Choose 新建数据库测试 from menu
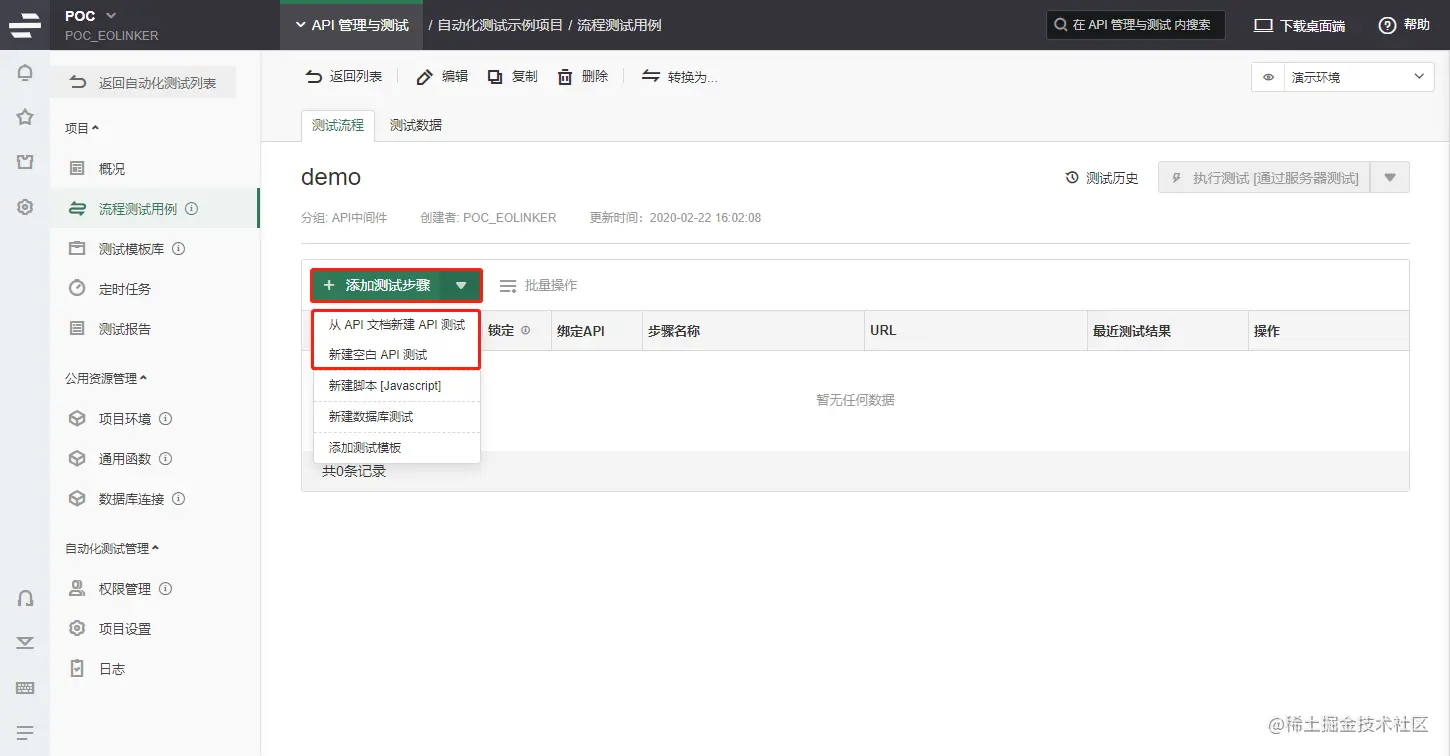 (397, 416)
